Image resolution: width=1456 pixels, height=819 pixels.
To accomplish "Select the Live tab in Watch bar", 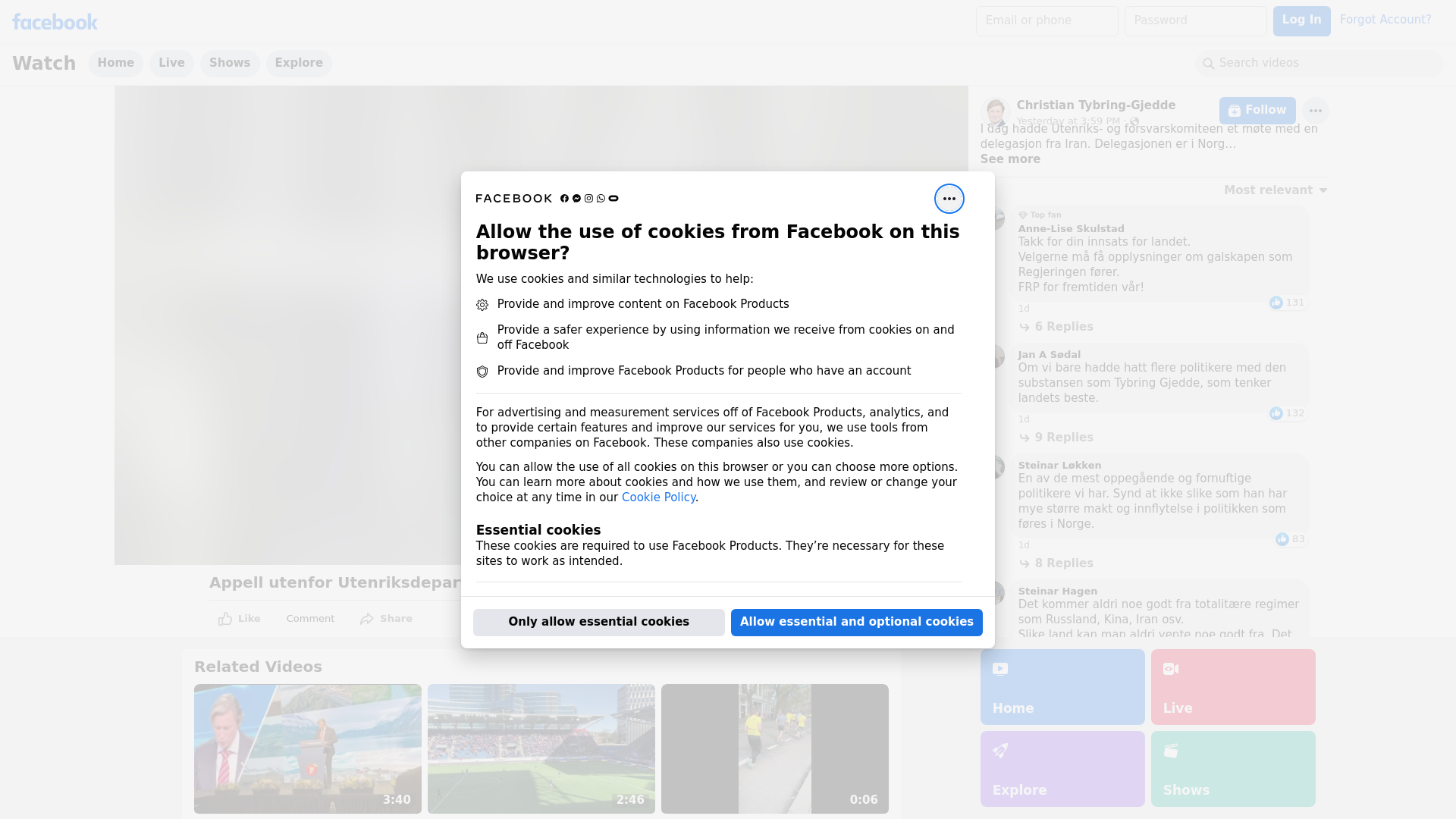I will tap(171, 63).
